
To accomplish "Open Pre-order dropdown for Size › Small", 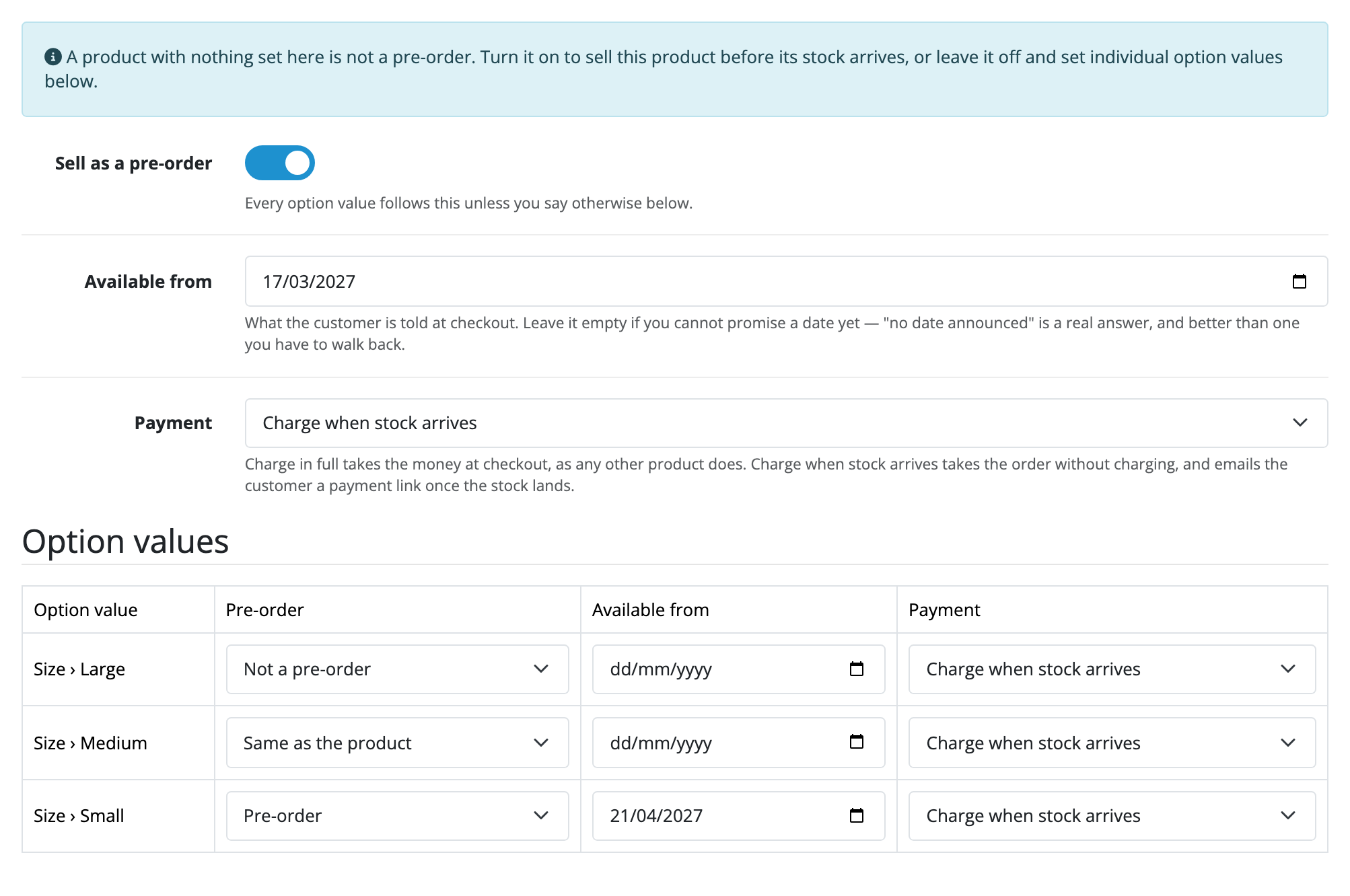I will 397,816.
